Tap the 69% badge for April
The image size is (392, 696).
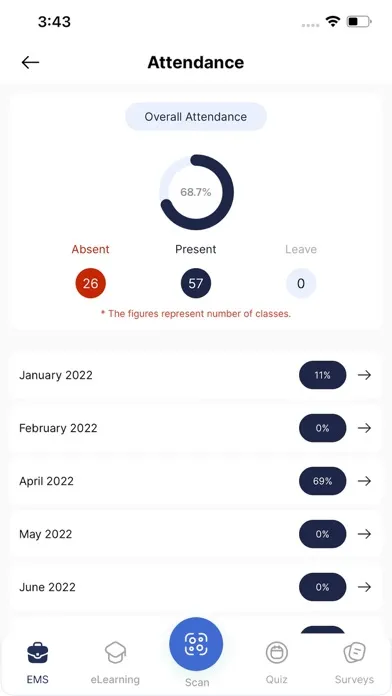coord(322,481)
